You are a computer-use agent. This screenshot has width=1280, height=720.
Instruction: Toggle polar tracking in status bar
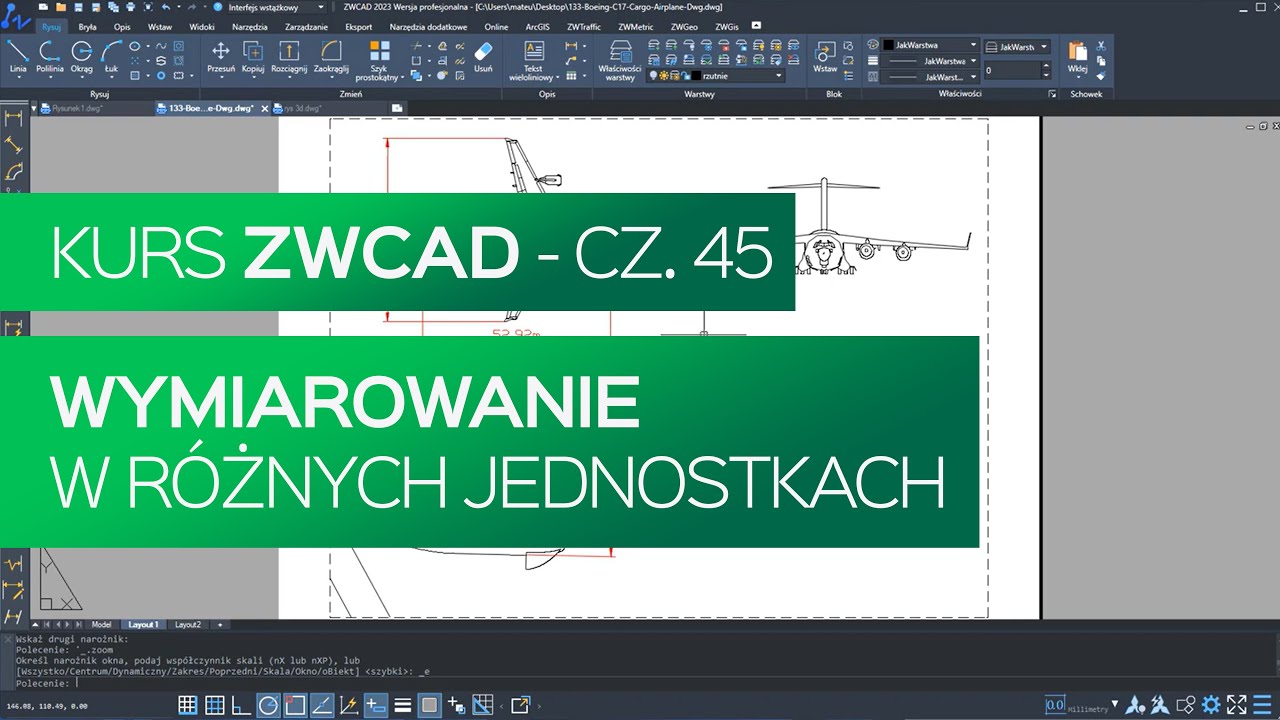(268, 705)
